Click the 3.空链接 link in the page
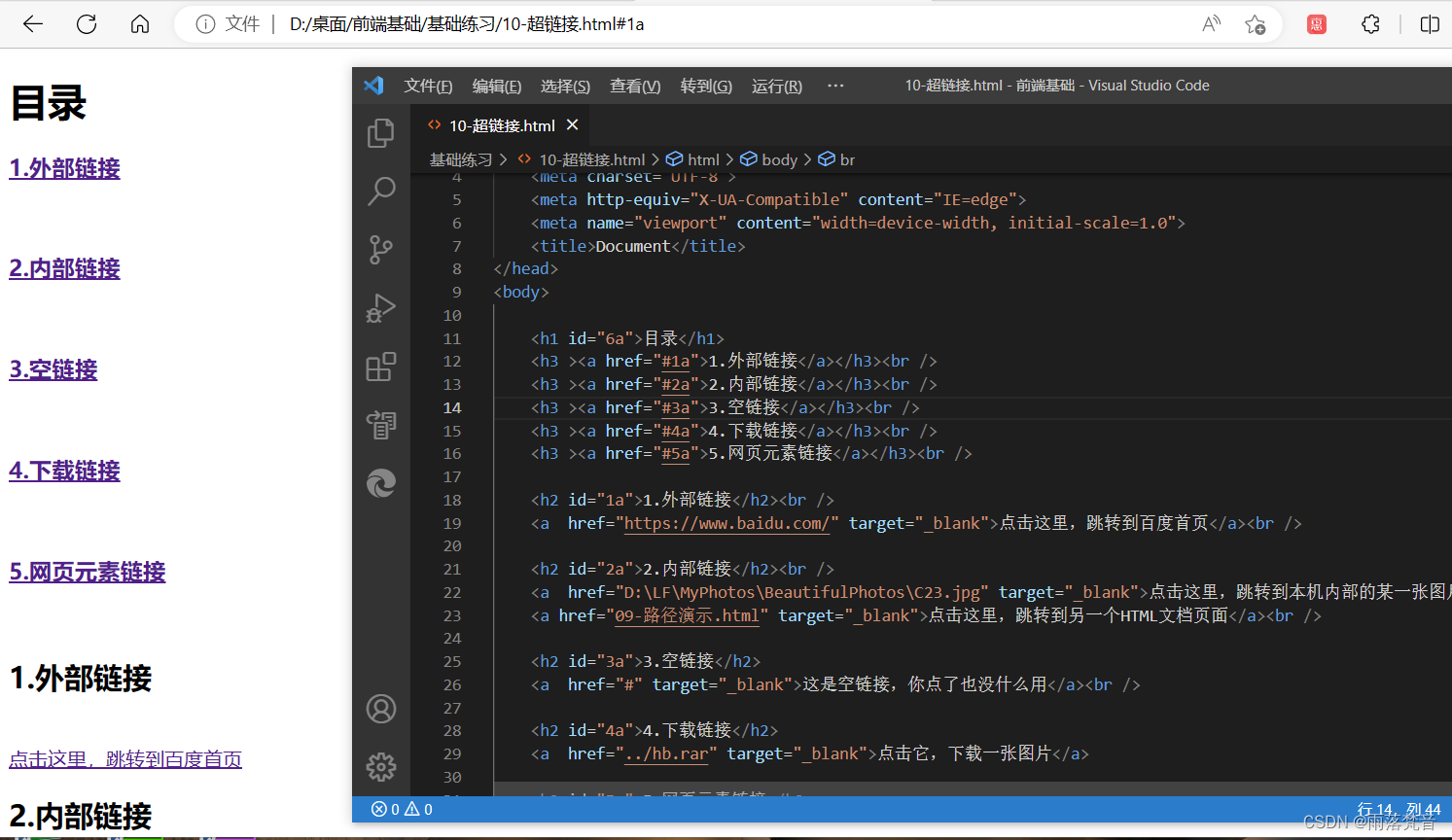 pos(53,369)
